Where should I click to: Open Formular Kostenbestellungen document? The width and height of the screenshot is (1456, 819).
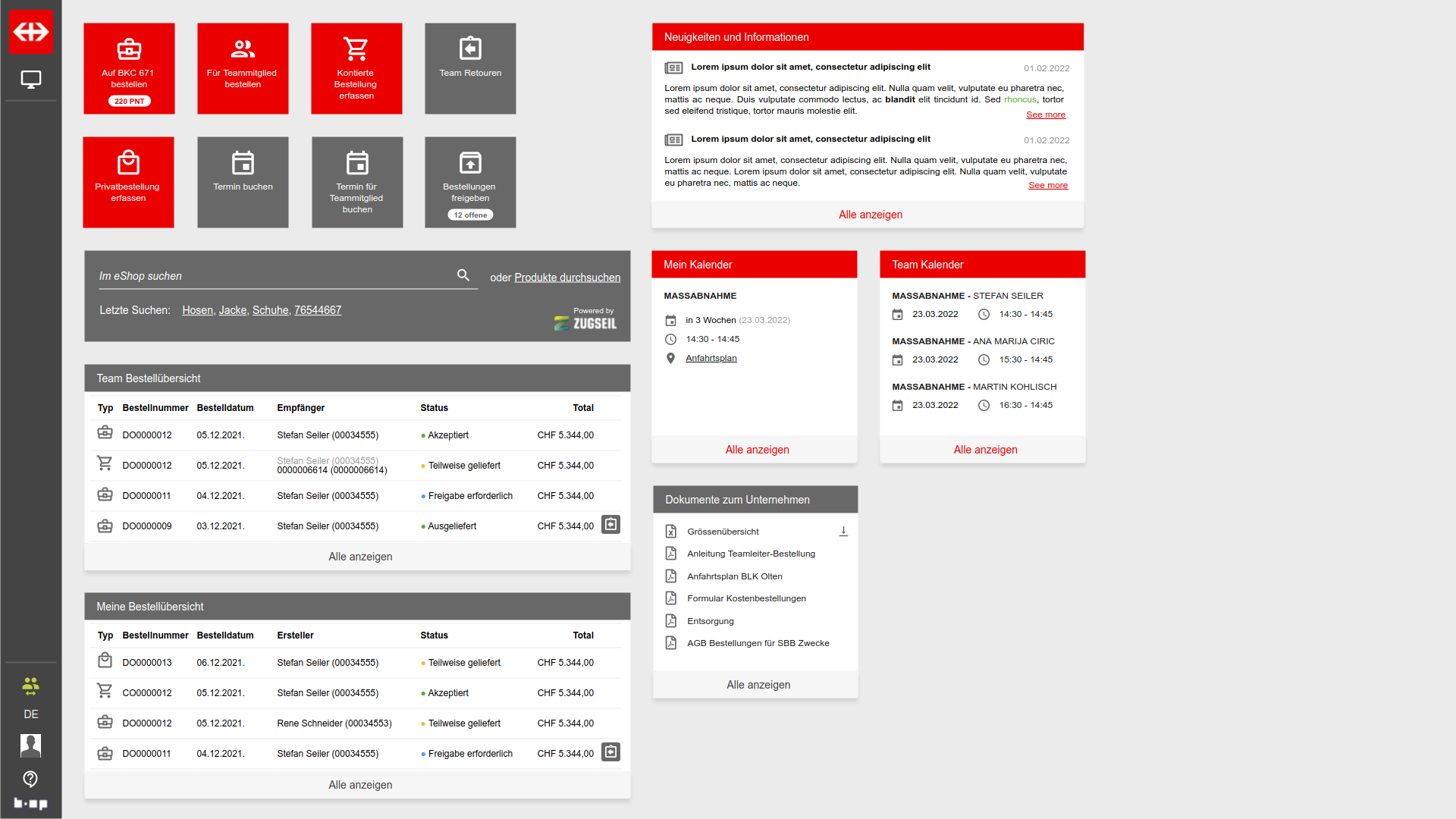click(x=745, y=598)
